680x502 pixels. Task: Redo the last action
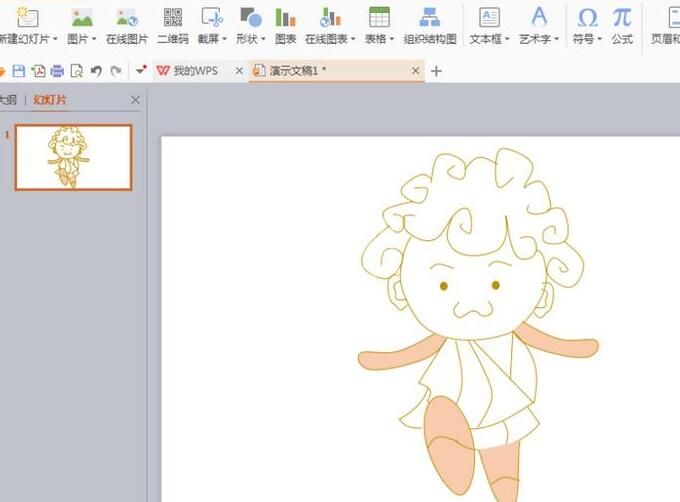click(116, 71)
